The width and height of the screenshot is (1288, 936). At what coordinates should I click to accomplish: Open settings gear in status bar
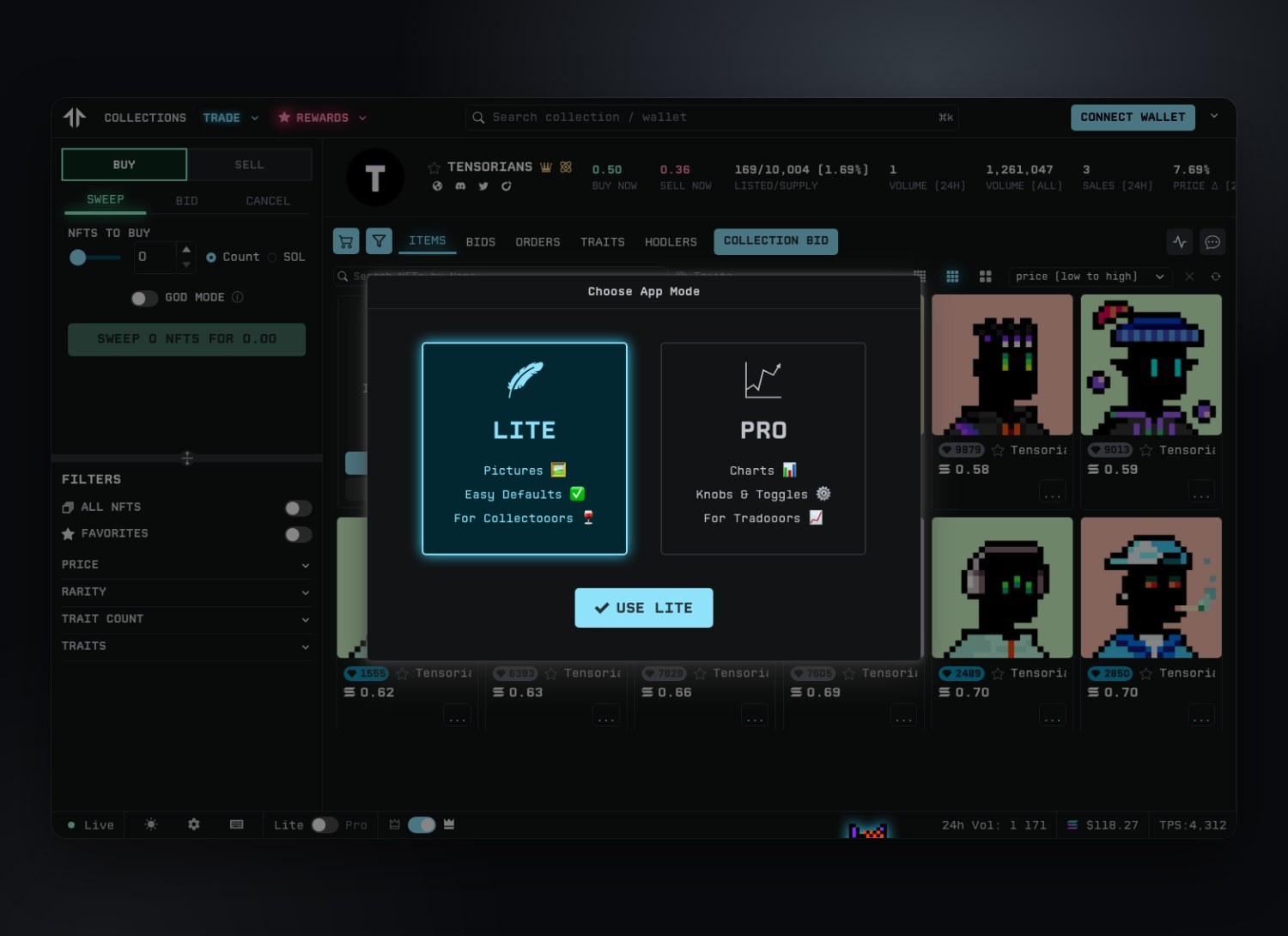coord(194,824)
